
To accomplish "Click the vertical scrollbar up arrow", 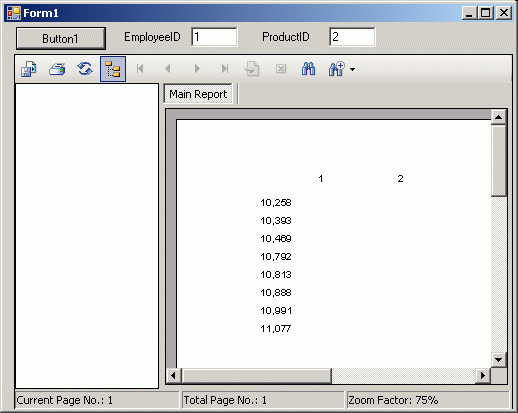I will (499, 117).
